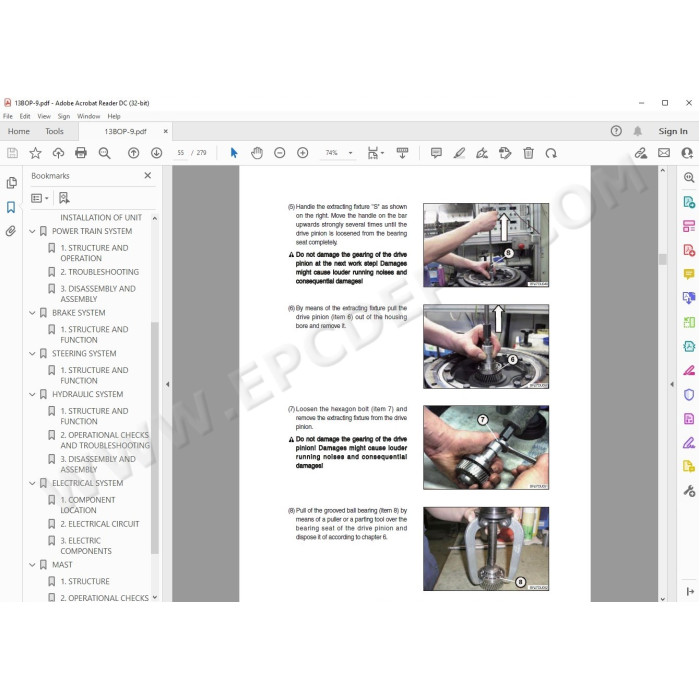Image resolution: width=700 pixels, height=700 pixels.
Task: Rotate the page view icon
Action: point(551,153)
